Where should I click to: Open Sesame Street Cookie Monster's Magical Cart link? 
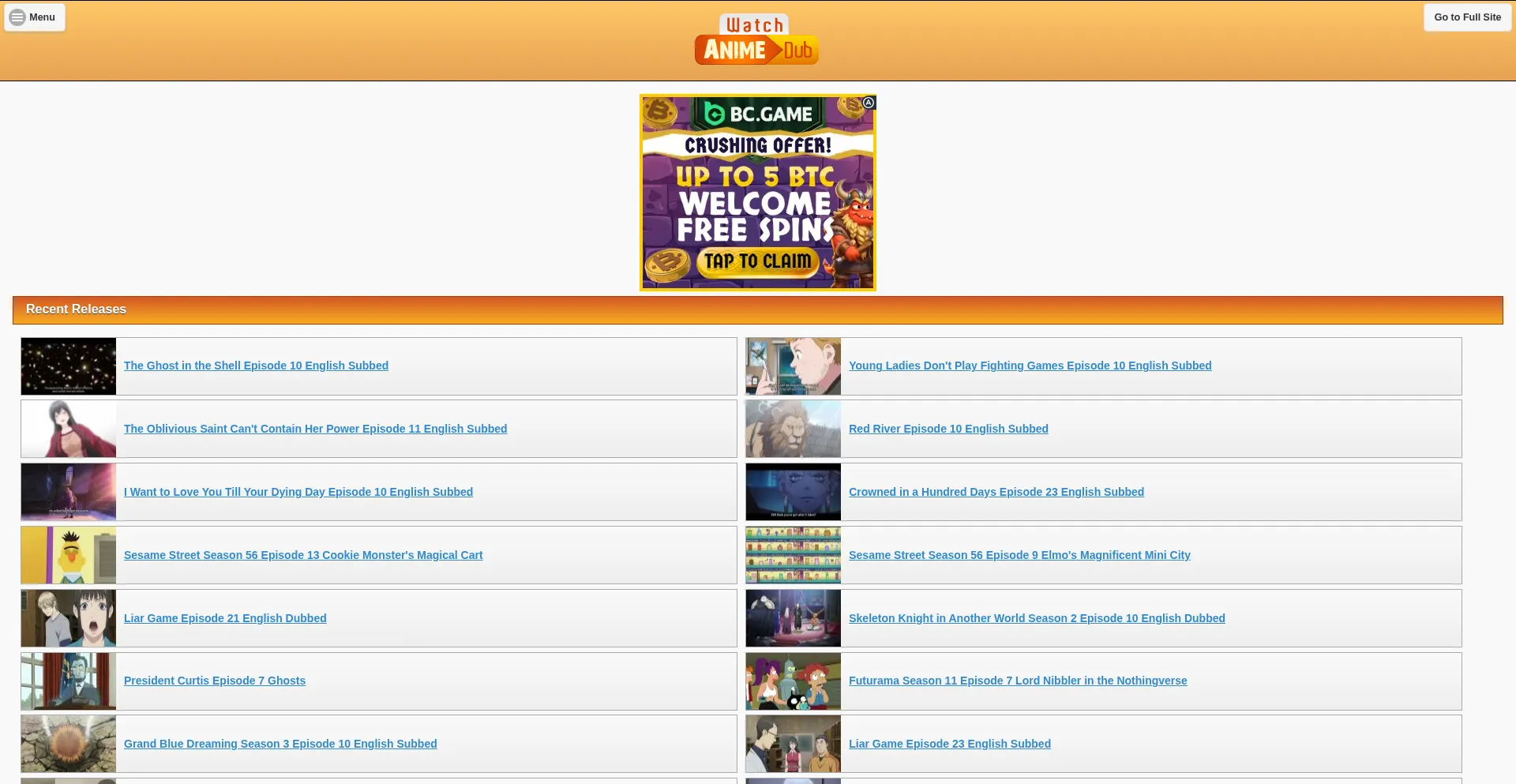[303, 555]
